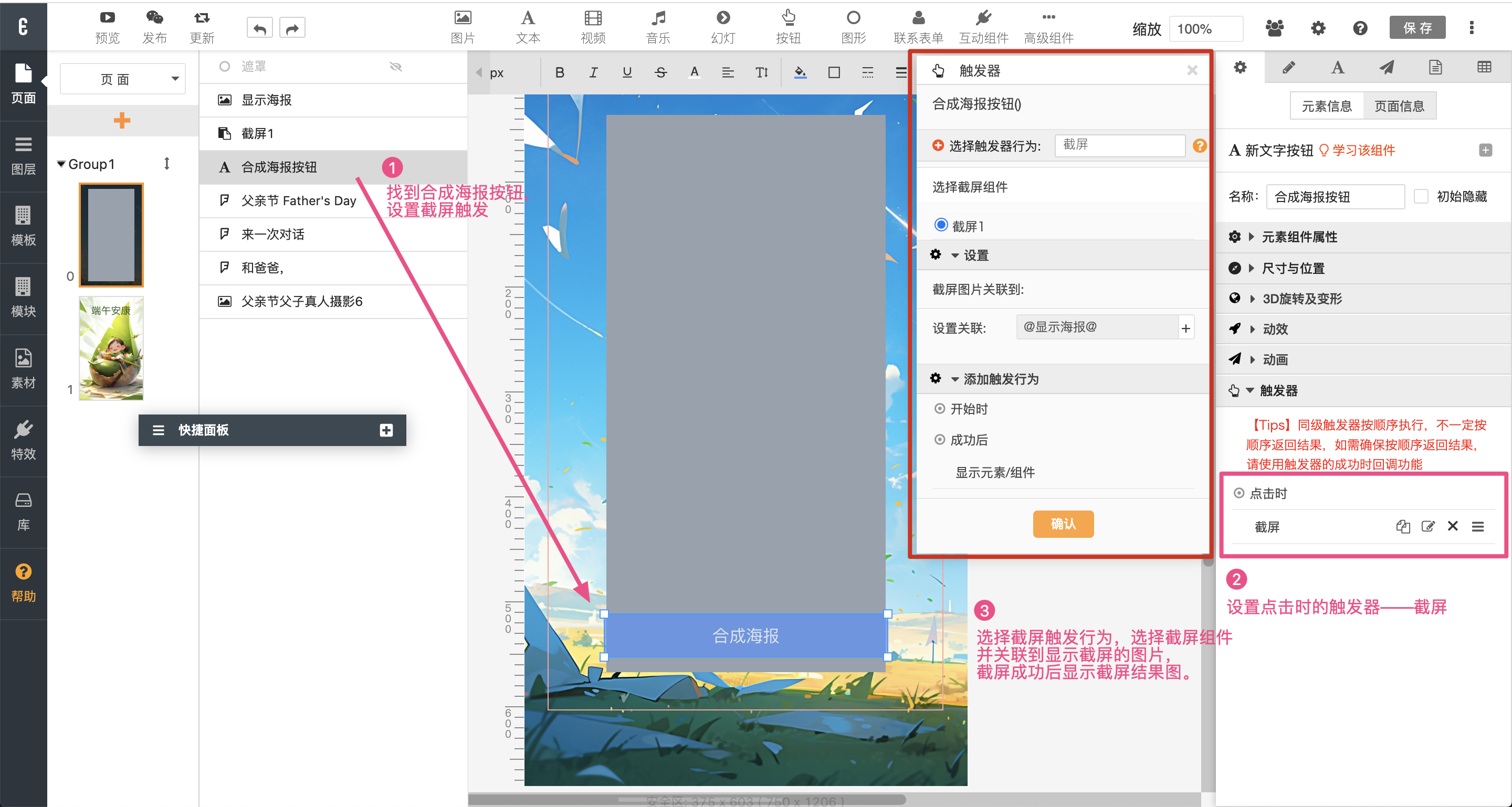Open the 页面 dropdown selector
Image resolution: width=1512 pixels, height=807 pixels.
coord(123,79)
